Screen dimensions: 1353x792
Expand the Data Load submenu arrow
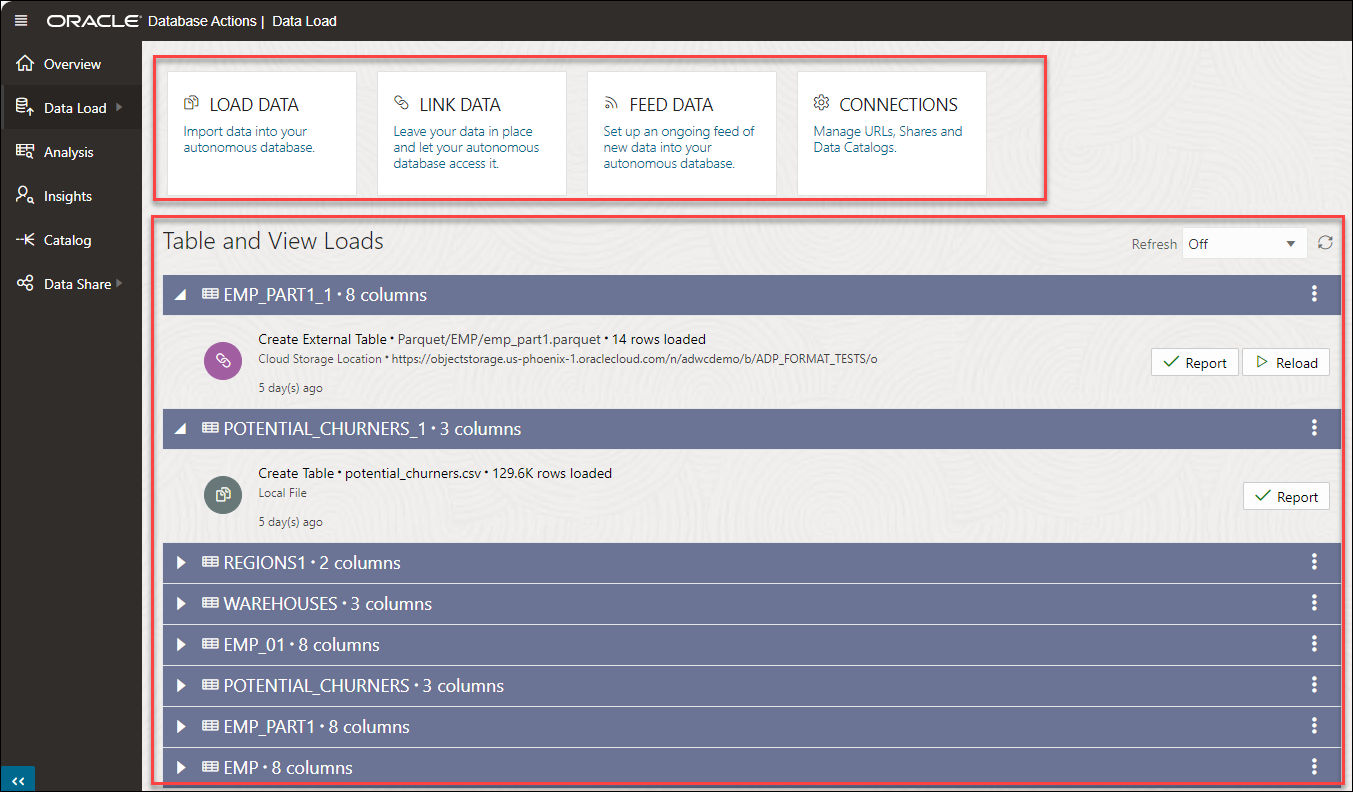(119, 107)
